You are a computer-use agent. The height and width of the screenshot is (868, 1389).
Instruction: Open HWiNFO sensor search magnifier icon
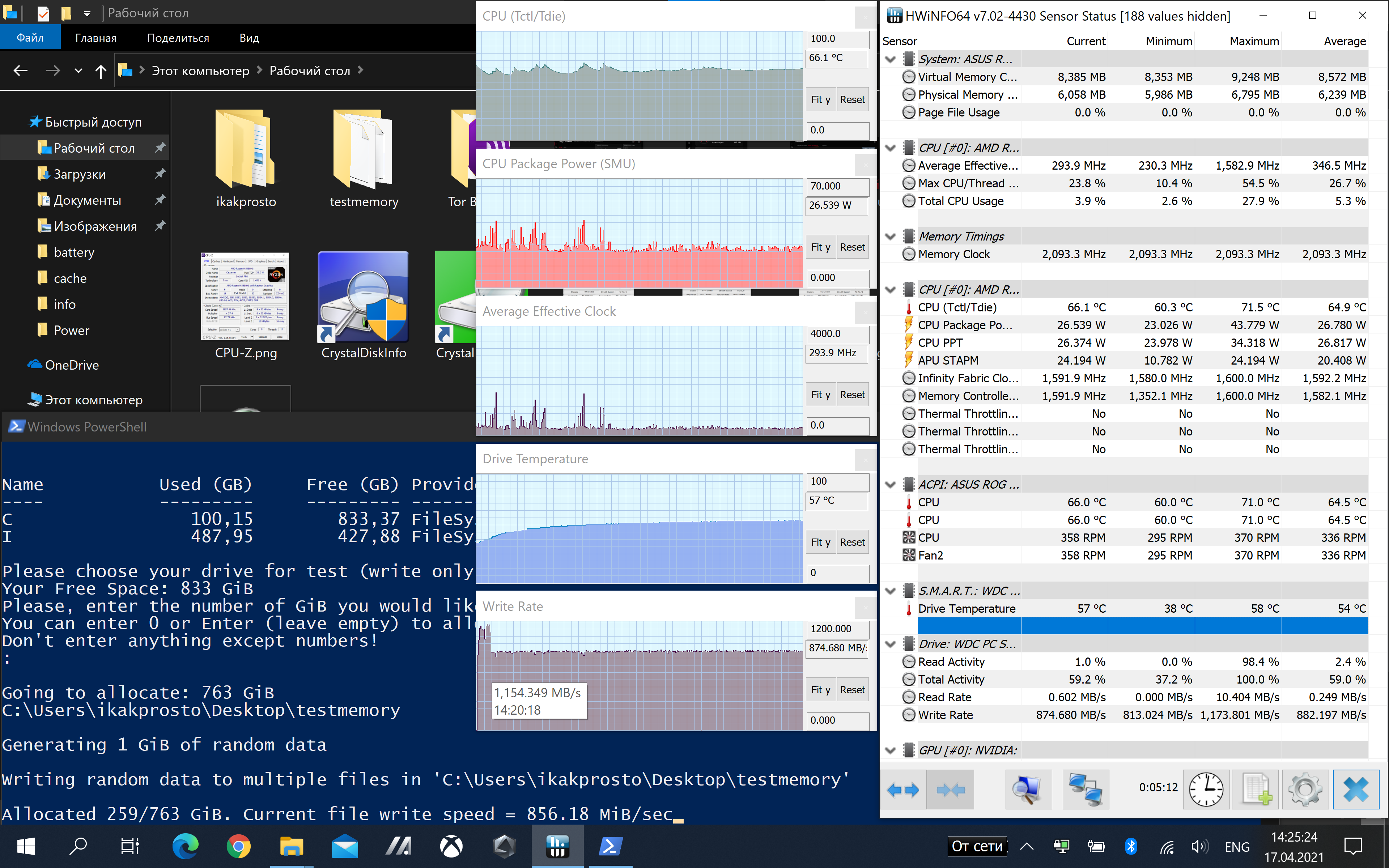pos(1028,790)
